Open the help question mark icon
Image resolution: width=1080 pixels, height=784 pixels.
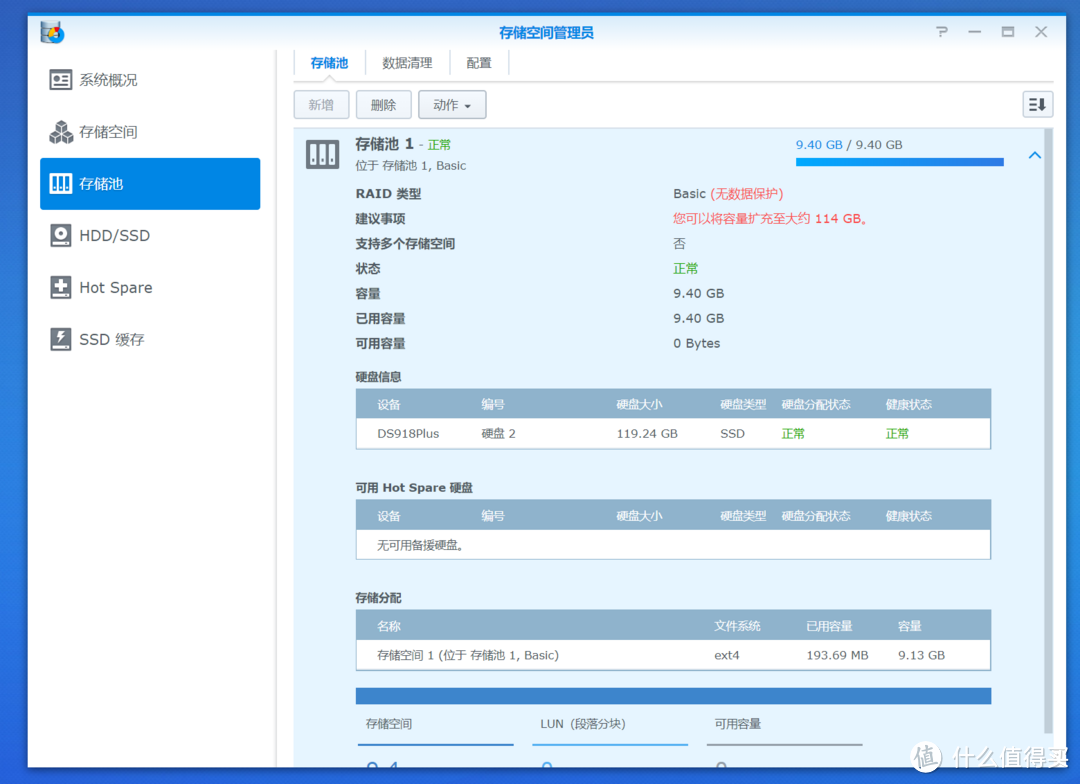(x=942, y=32)
